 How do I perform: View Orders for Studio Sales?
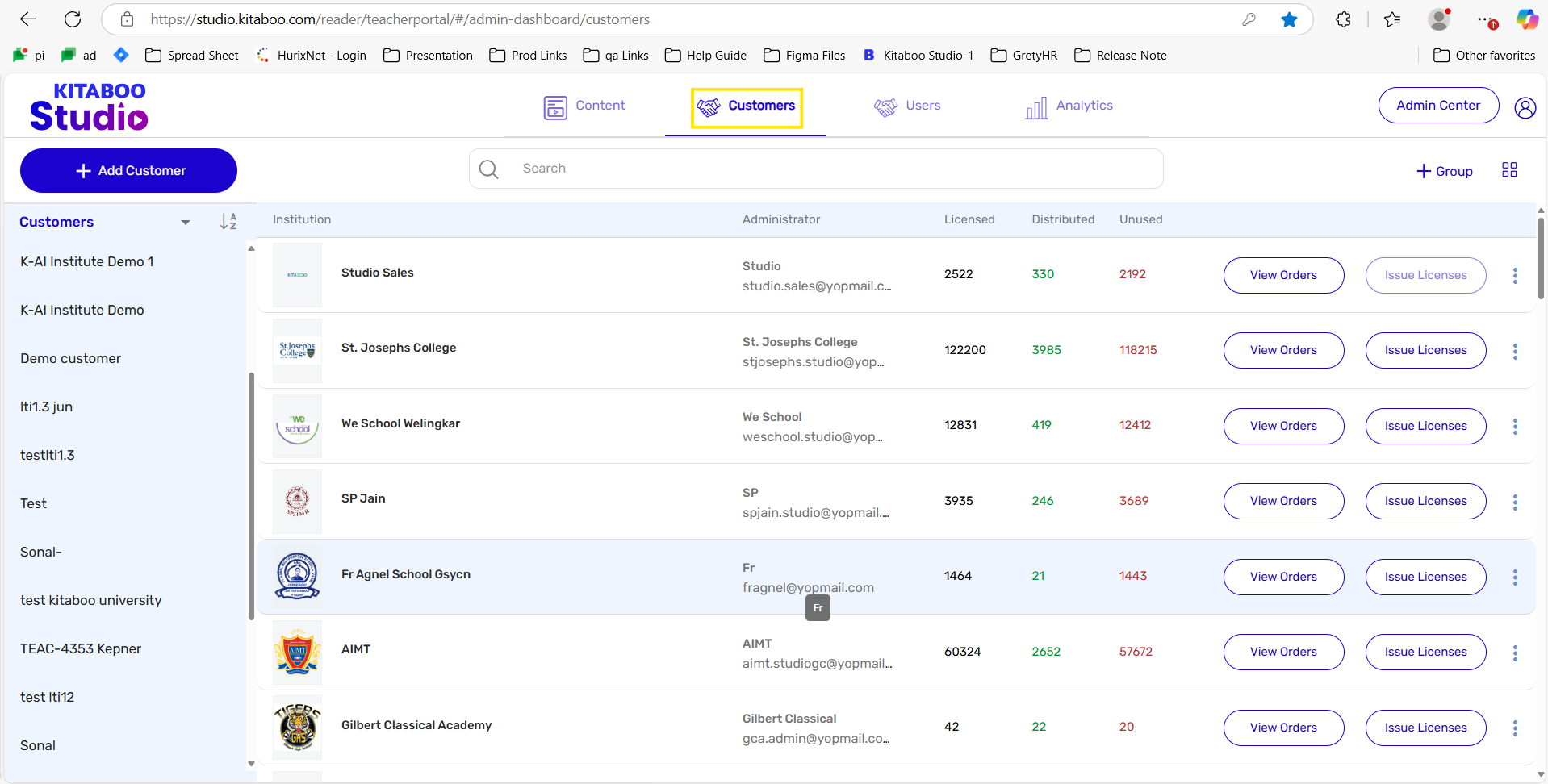pyautogui.click(x=1283, y=275)
